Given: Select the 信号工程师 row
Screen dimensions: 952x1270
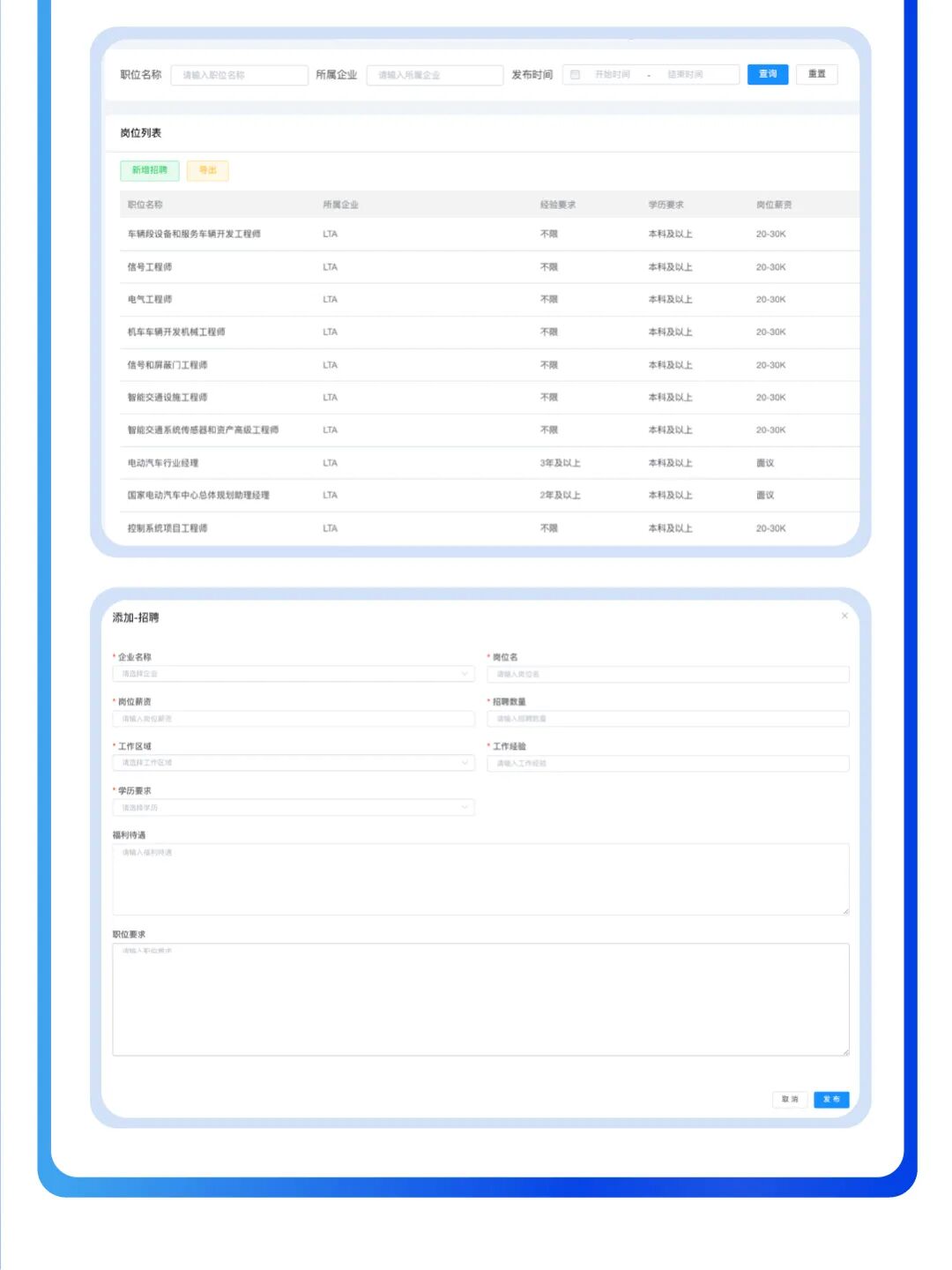Looking at the screenshot, I should point(489,266).
